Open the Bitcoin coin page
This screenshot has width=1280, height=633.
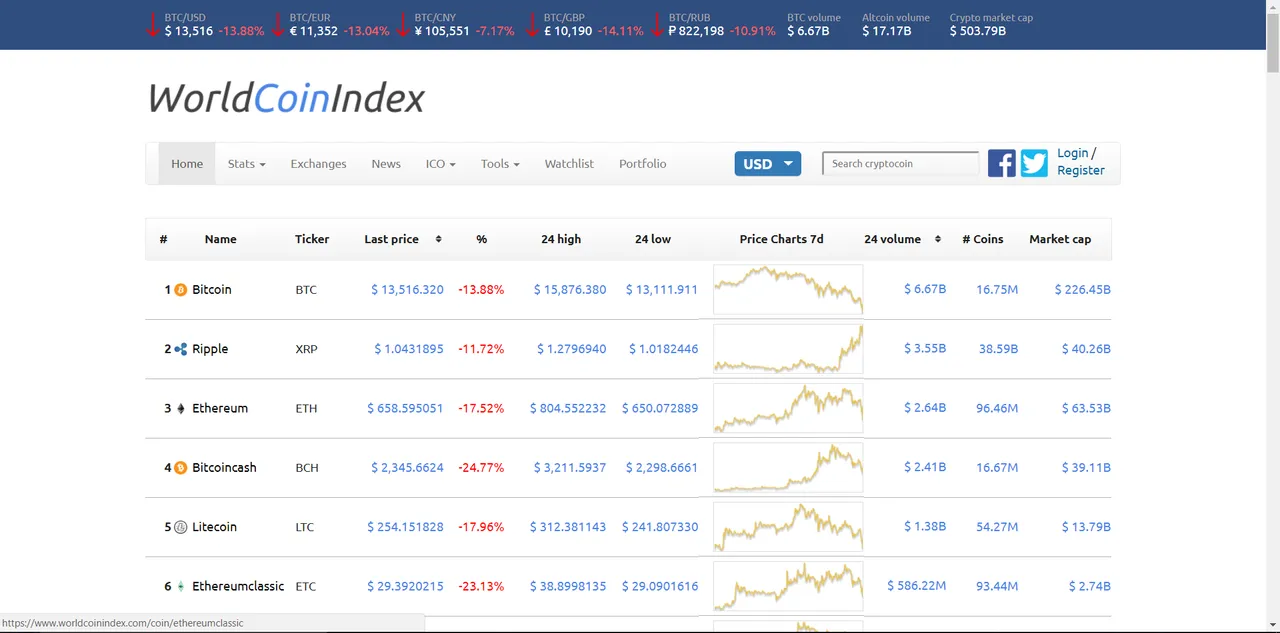(211, 290)
